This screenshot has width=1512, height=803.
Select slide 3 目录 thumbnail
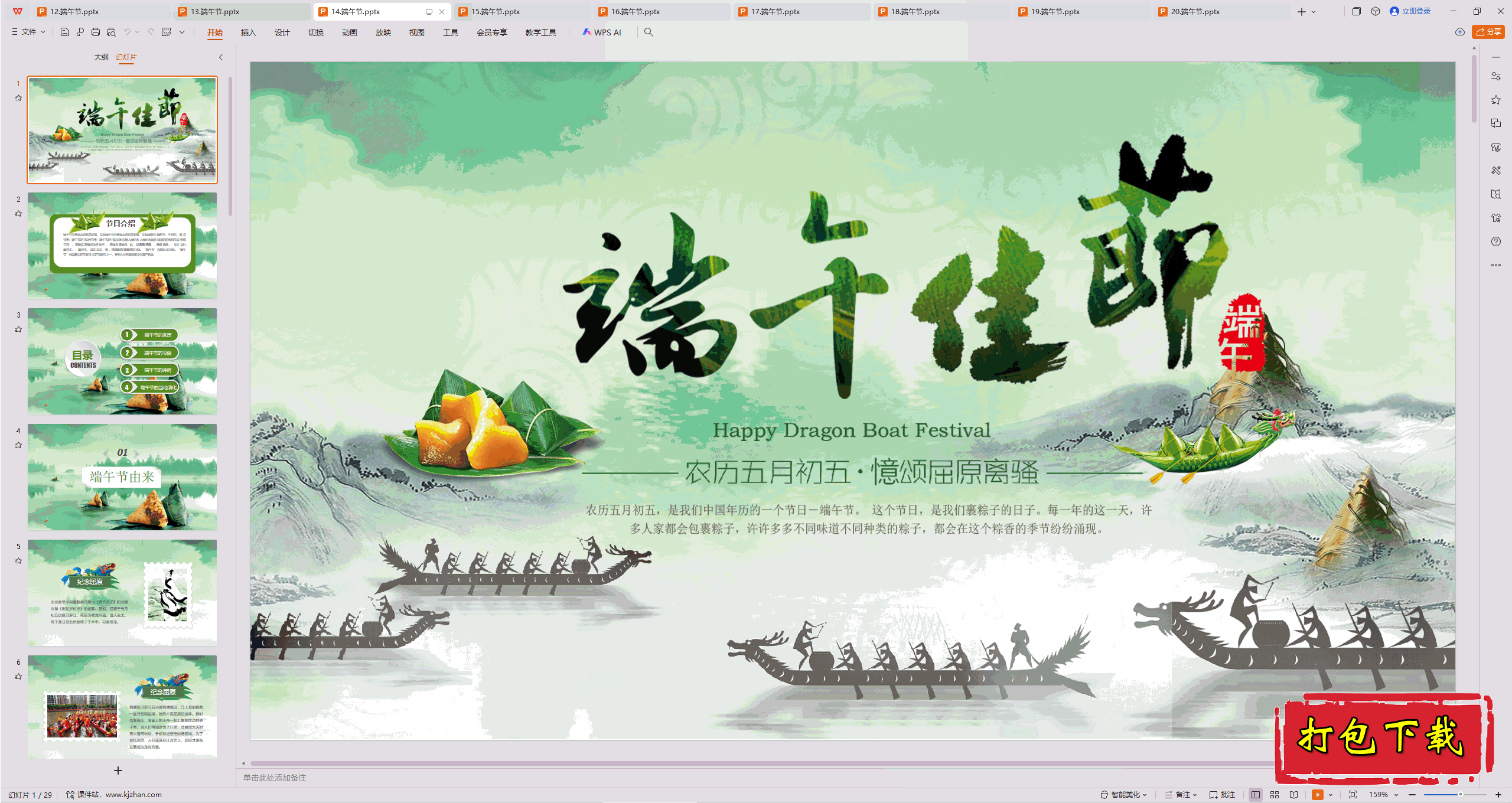pos(122,361)
